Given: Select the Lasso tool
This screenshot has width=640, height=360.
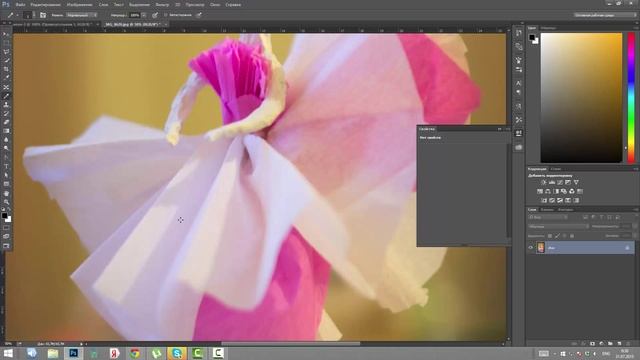Looking at the screenshot, I should tap(6, 52).
